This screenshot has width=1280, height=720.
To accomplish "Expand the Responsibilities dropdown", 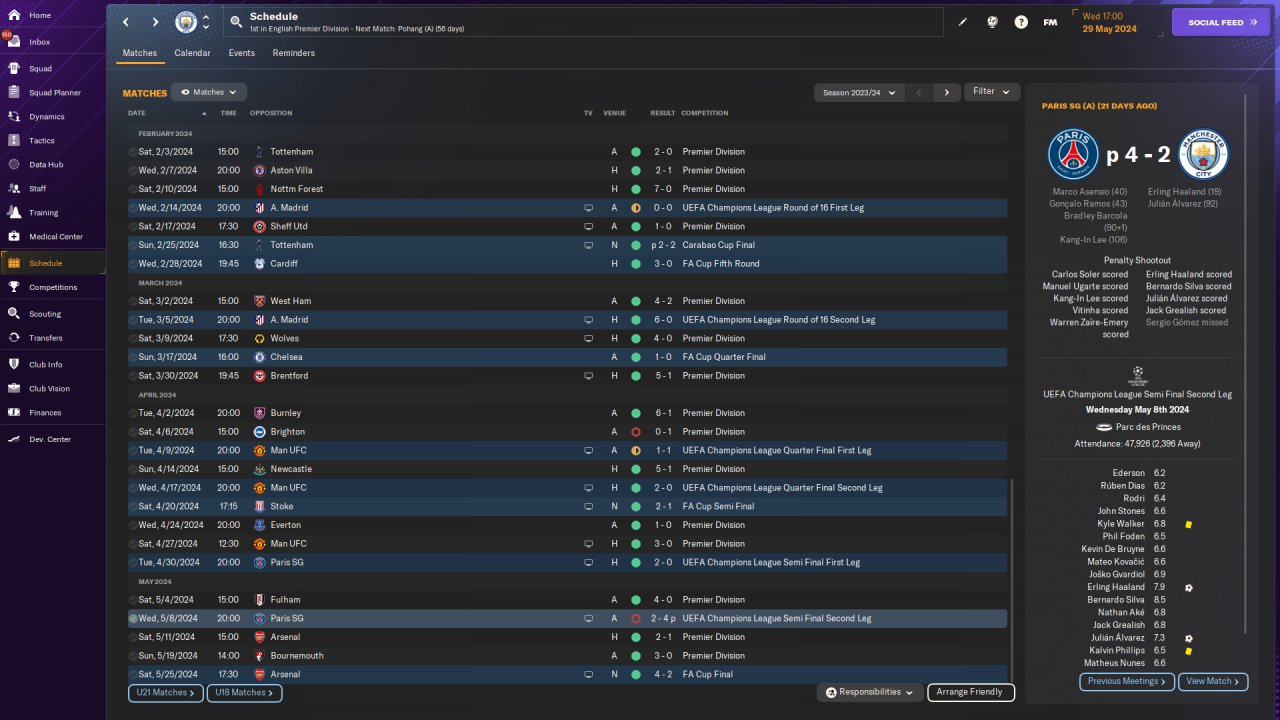I will pos(869,692).
